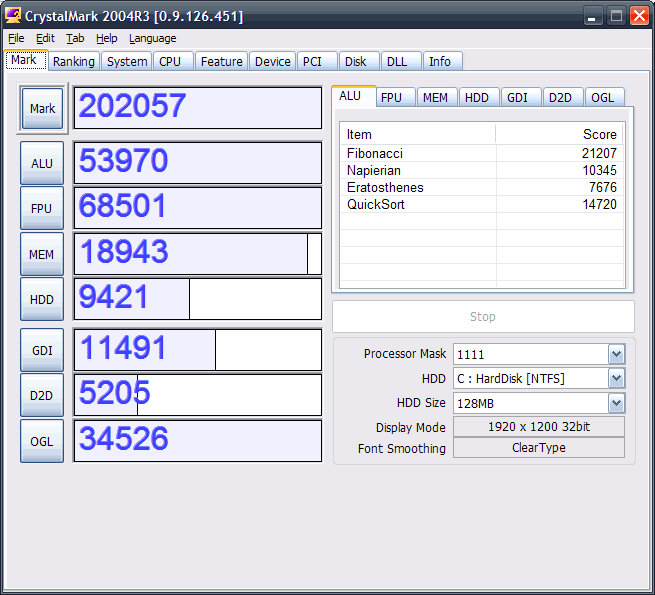This screenshot has height=595, width=655.
Task: Select the GDI results sub-tab
Action: [x=520, y=97]
